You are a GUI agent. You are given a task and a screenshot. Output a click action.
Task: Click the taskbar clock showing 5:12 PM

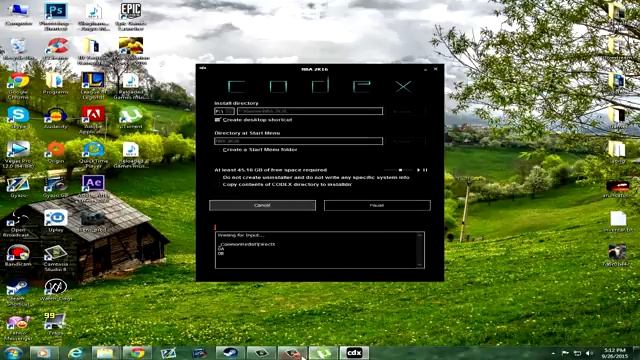tap(614, 353)
